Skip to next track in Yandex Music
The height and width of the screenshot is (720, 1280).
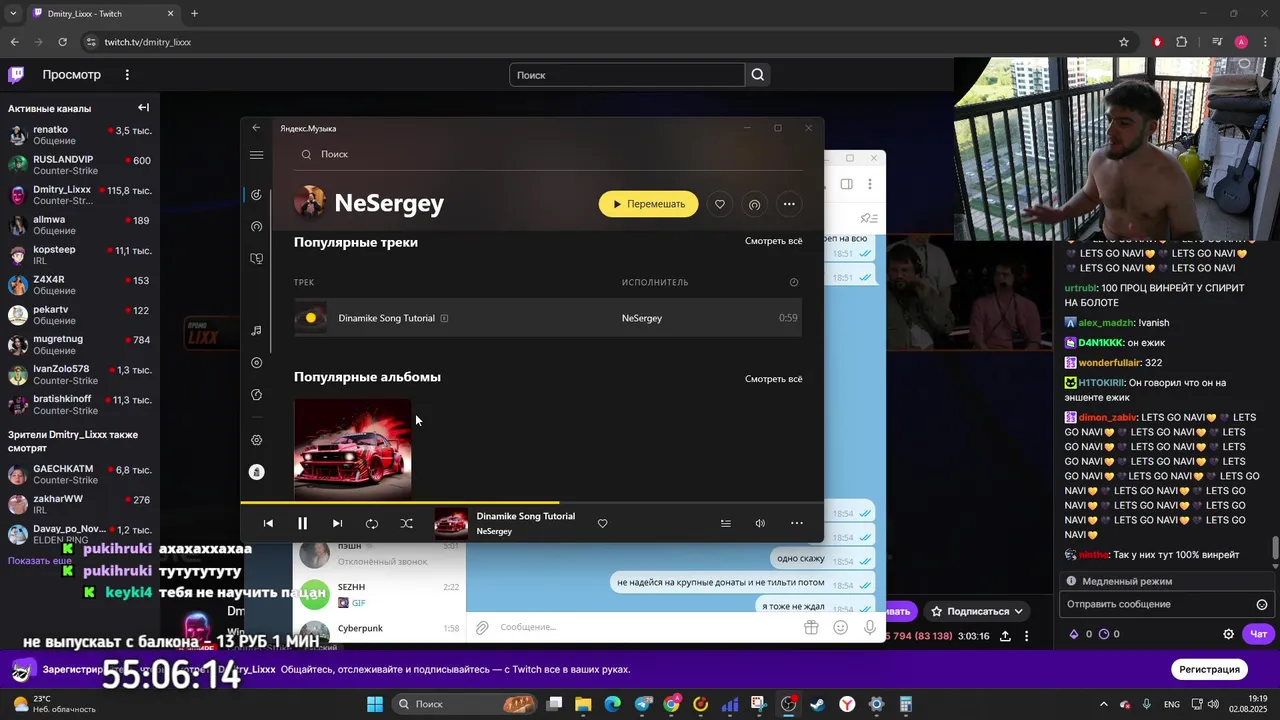(x=337, y=523)
